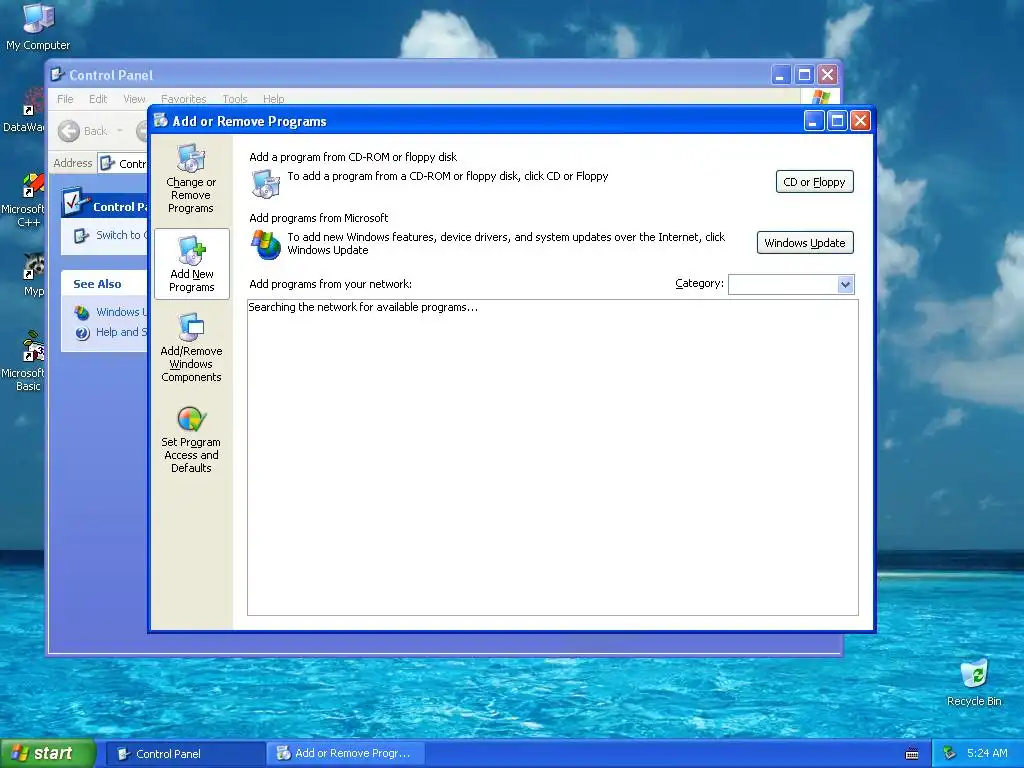Select Microsoft C++ desktop shortcut

click(23, 200)
